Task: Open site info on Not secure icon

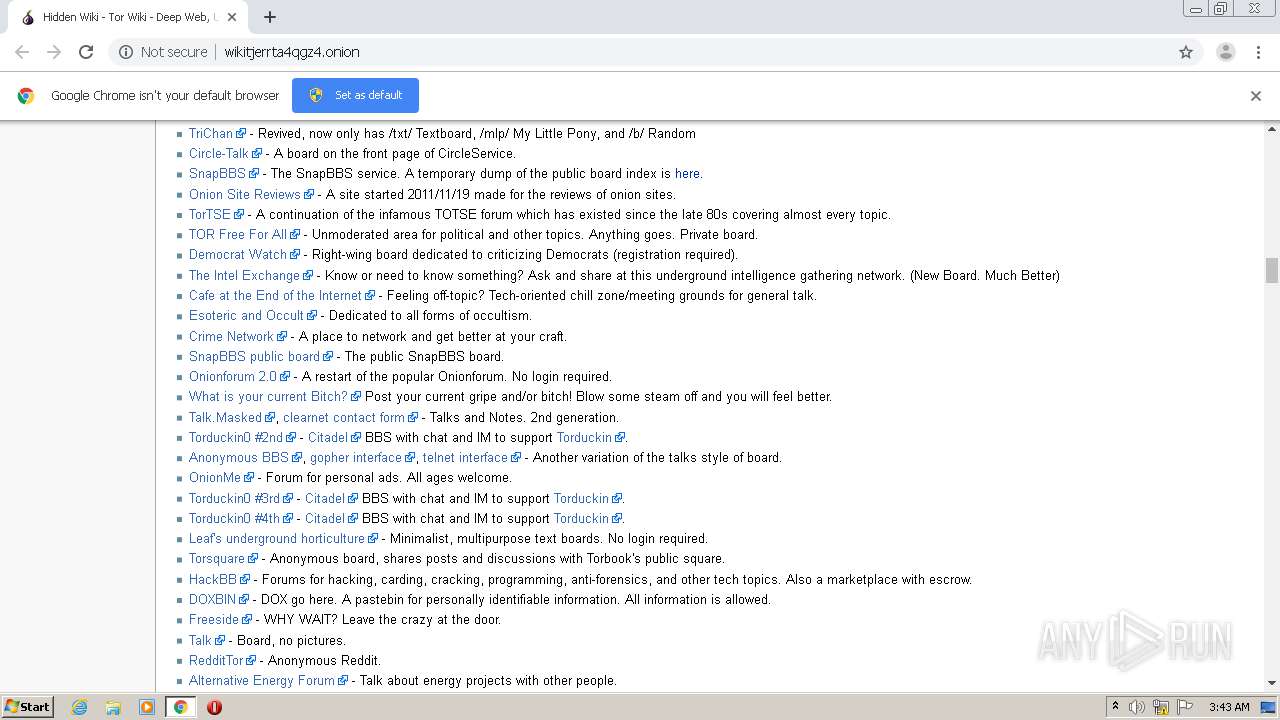Action: pyautogui.click(x=126, y=52)
